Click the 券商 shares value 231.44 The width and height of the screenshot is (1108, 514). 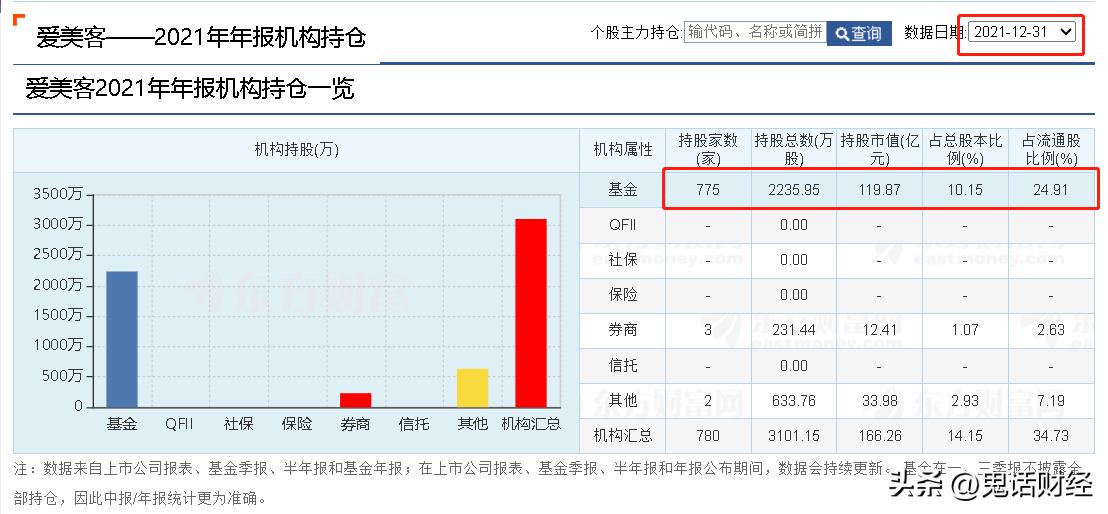point(794,330)
